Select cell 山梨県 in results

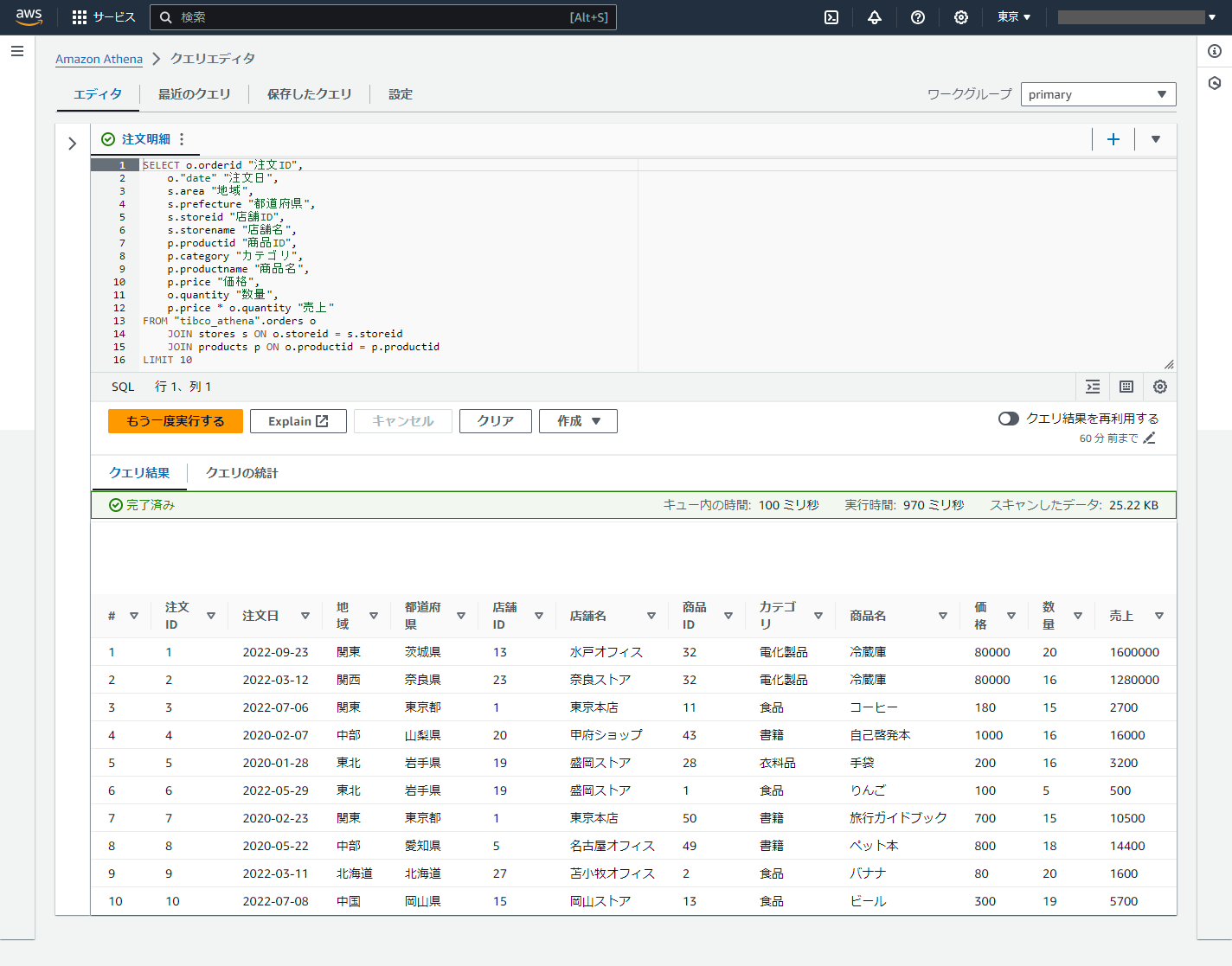coord(423,735)
